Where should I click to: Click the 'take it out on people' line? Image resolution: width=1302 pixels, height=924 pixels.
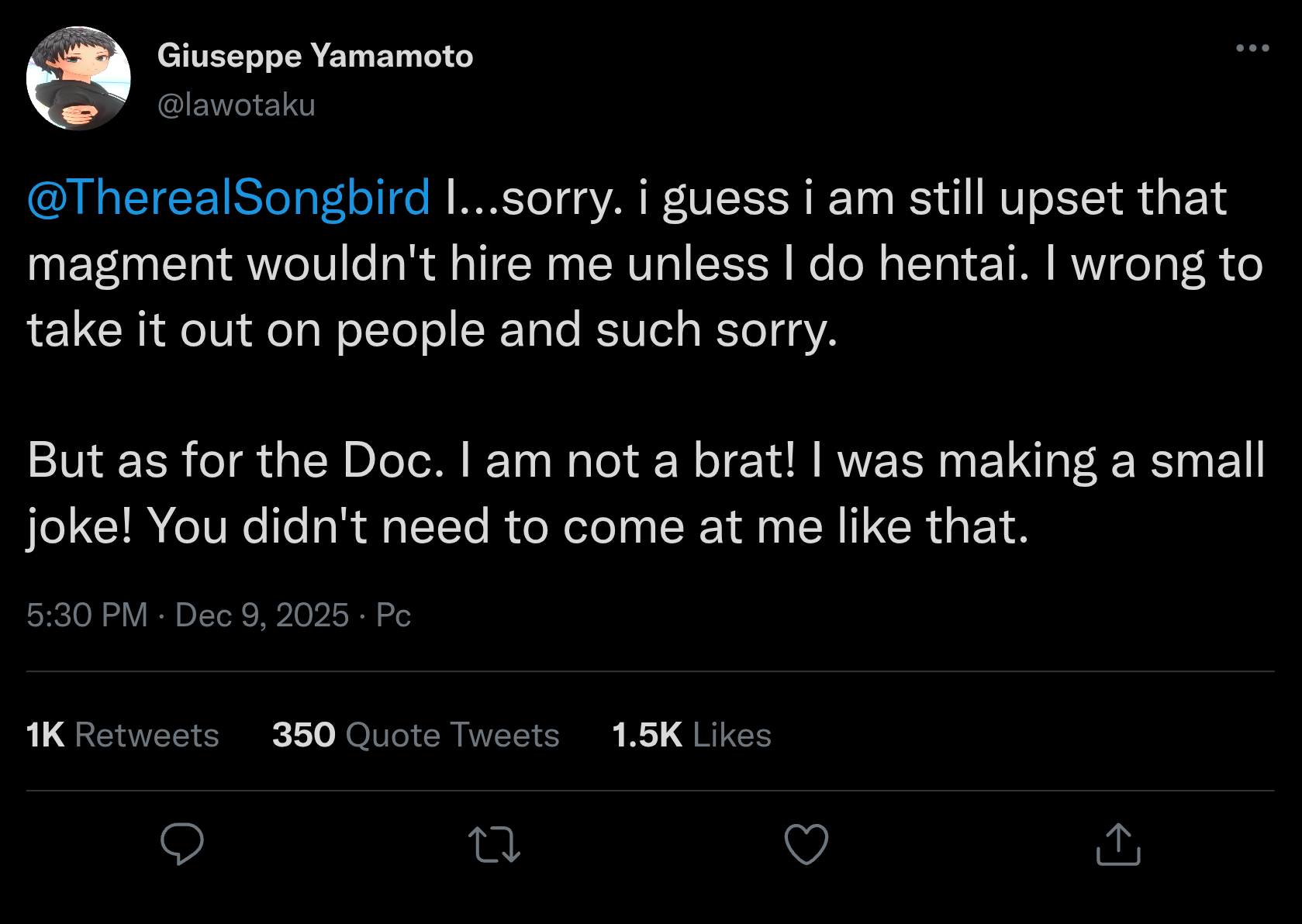(256, 330)
